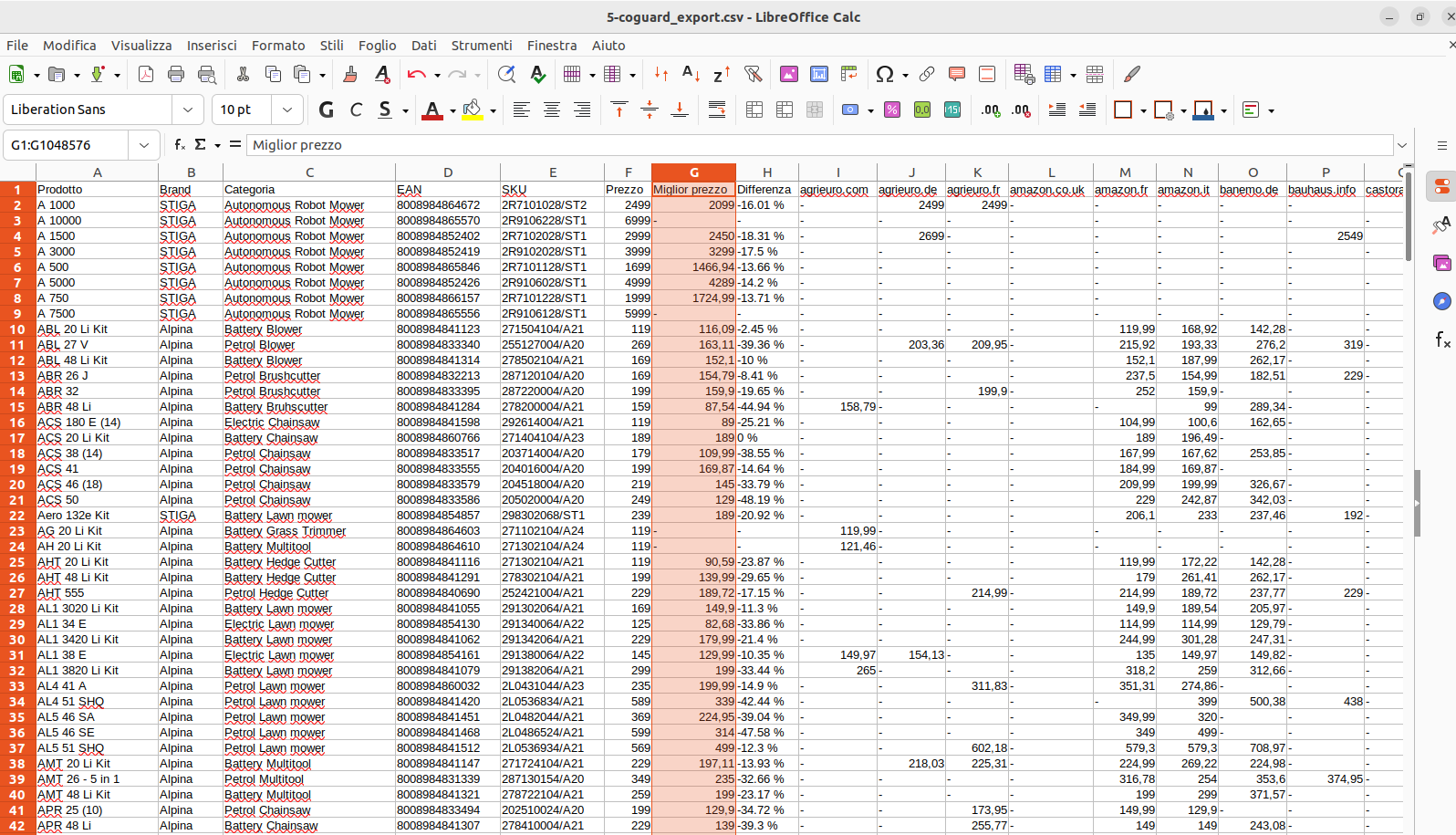Image resolution: width=1456 pixels, height=835 pixels.
Task: Open the Name Box dropdown arrow
Action: pos(144,144)
